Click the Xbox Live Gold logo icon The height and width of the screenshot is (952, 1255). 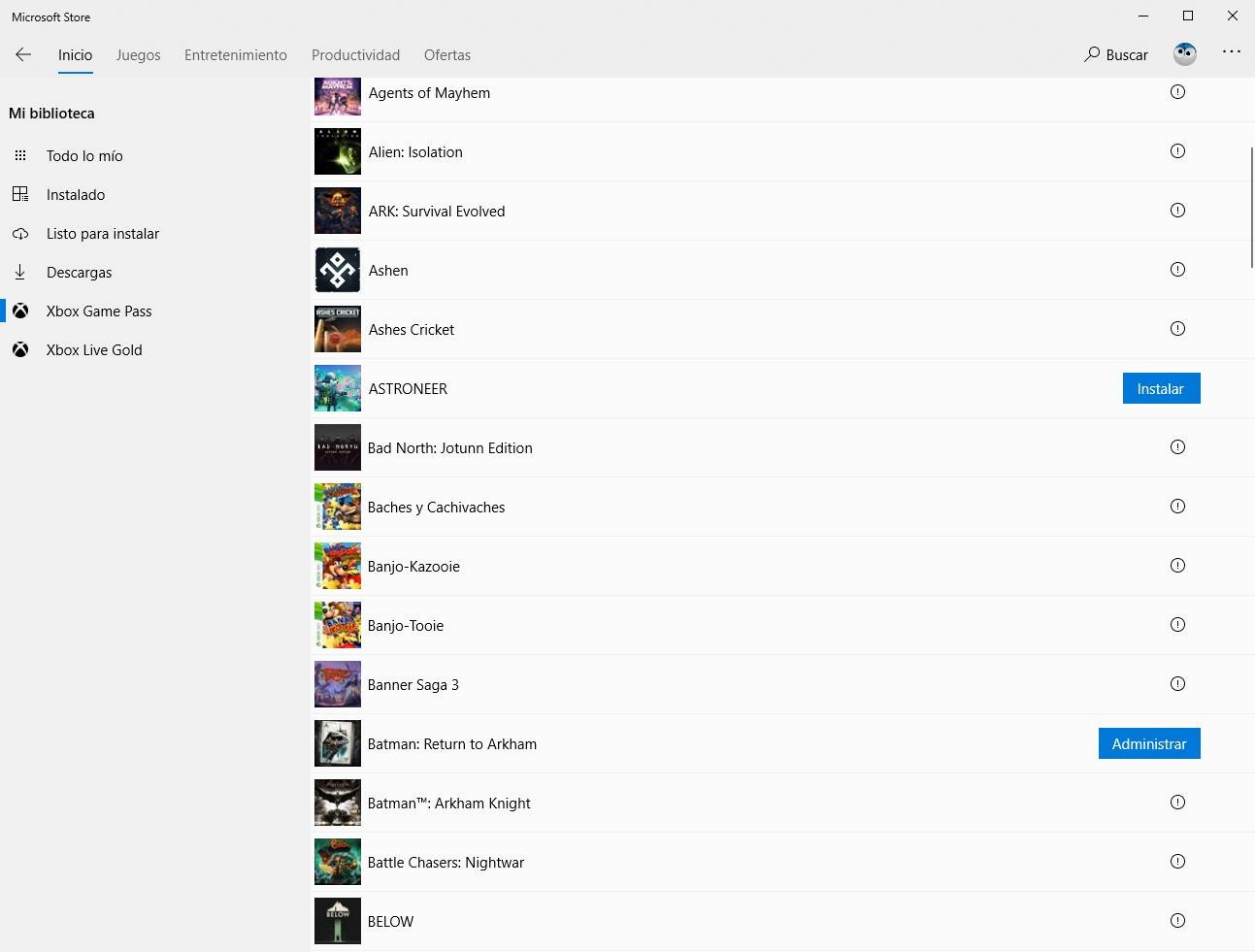20,349
